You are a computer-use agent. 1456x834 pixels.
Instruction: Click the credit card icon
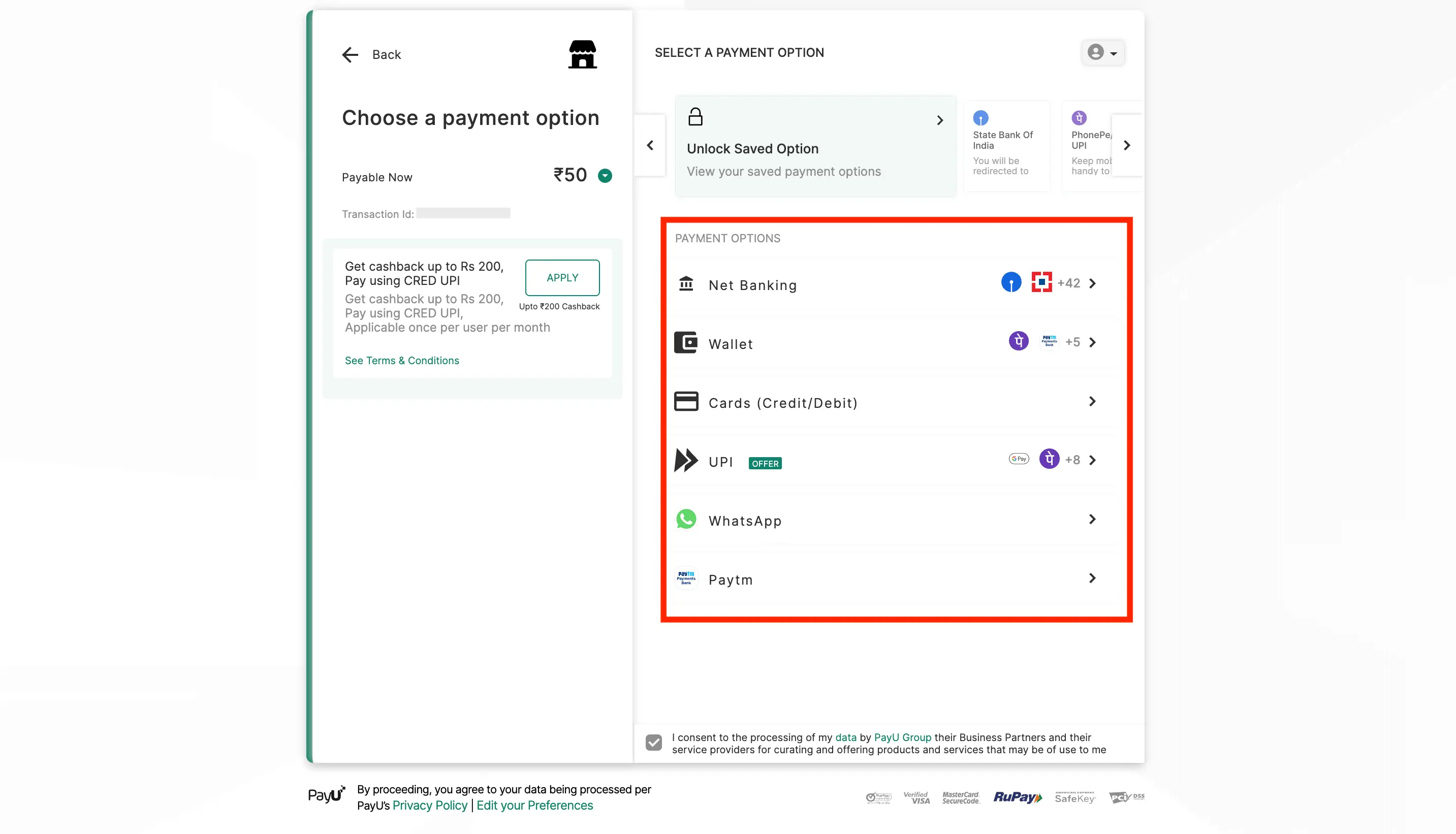point(686,402)
